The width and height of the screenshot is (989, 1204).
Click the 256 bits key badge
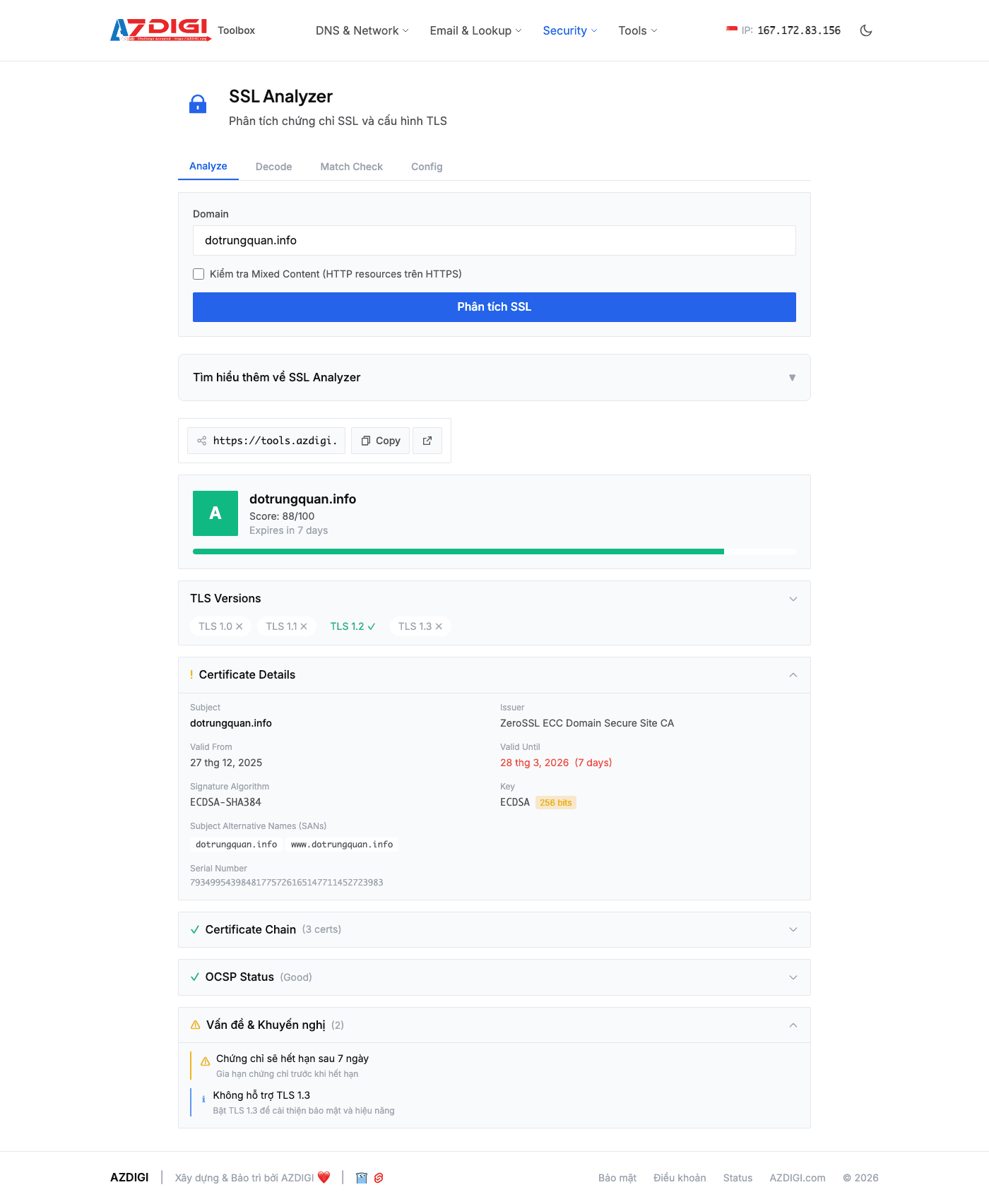coord(556,803)
